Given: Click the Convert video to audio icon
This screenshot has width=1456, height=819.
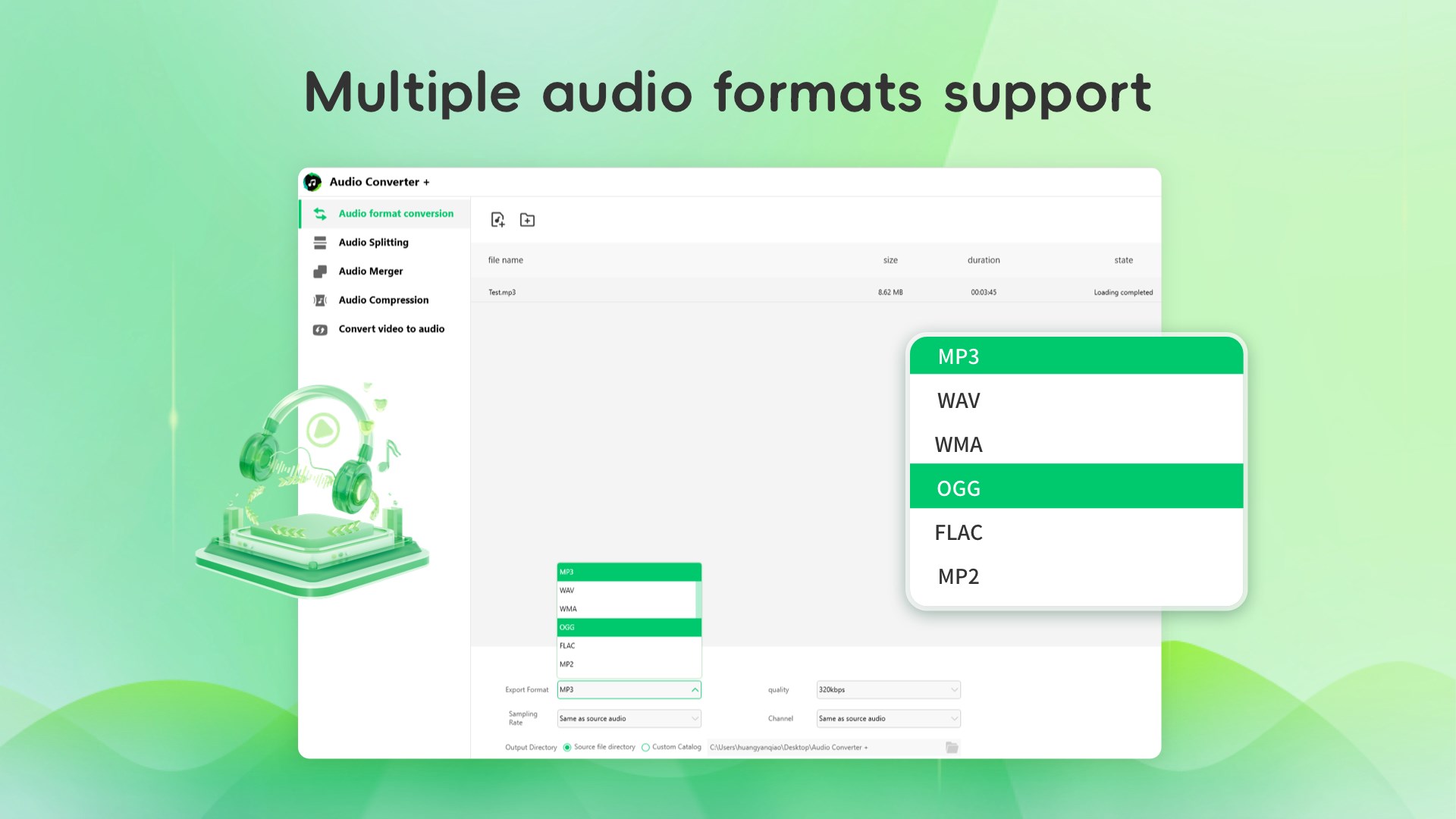Looking at the screenshot, I should click(x=320, y=329).
